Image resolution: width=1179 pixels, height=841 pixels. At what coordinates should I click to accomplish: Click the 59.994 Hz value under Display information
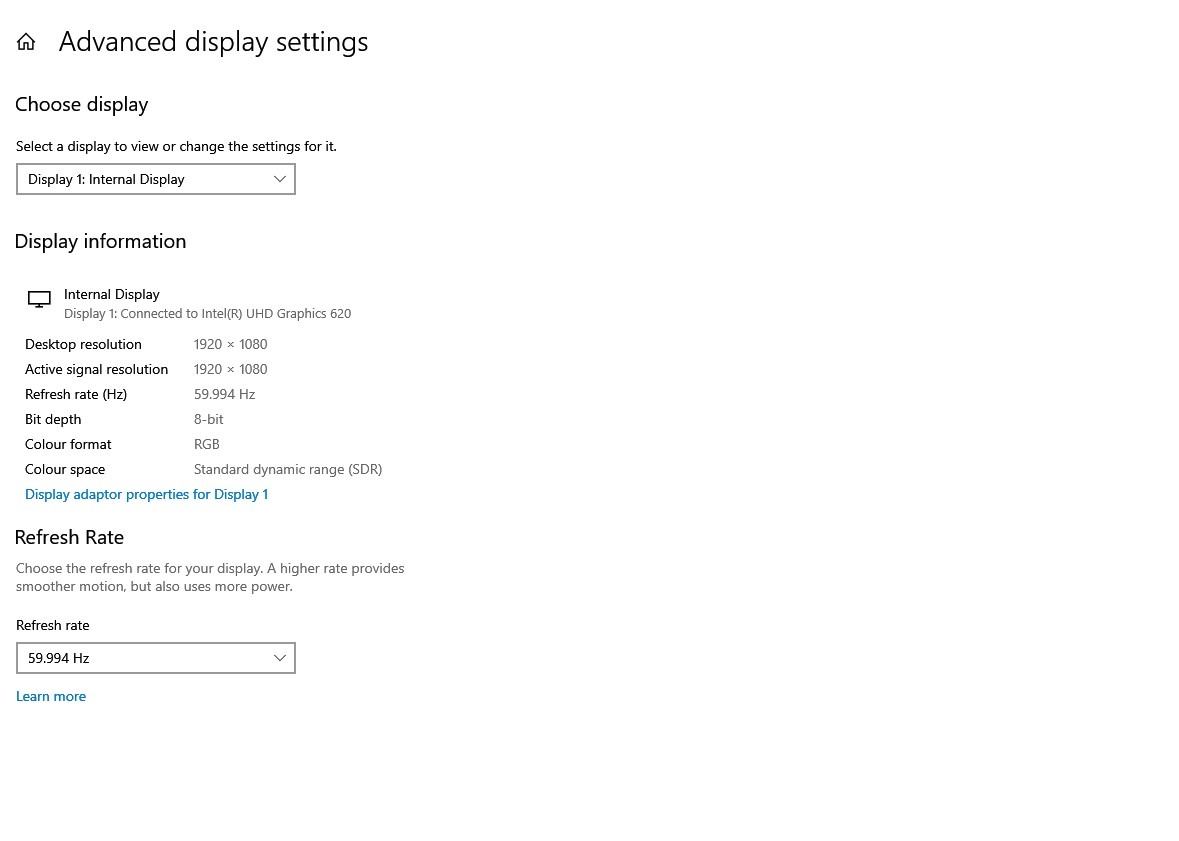[224, 394]
